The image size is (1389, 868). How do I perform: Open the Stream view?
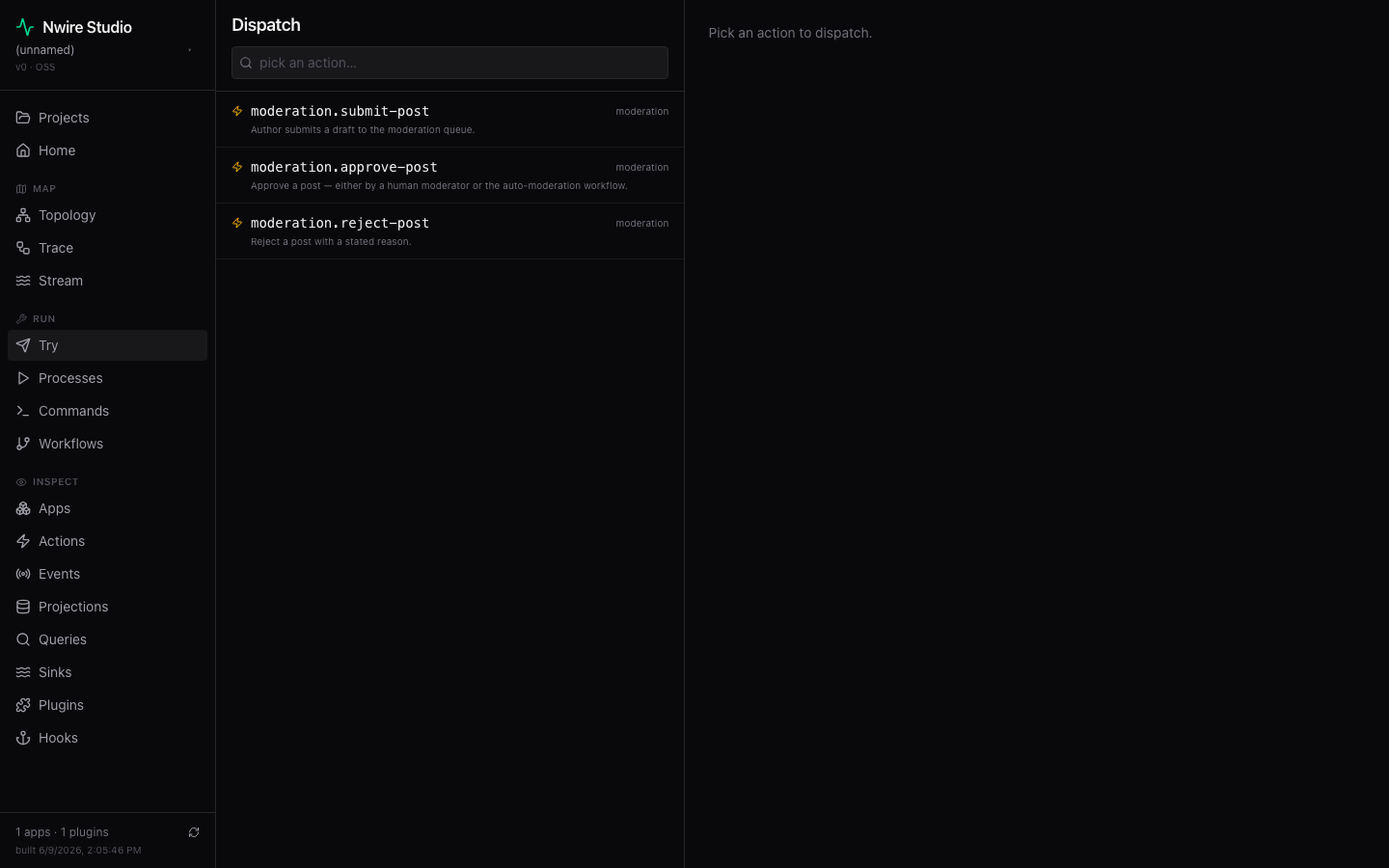(x=107, y=281)
